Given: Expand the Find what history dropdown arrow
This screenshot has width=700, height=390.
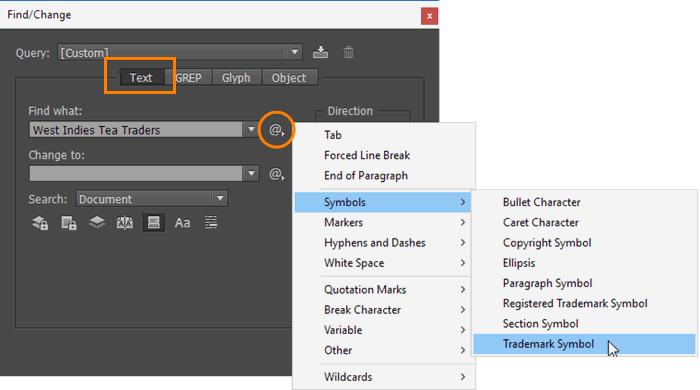Looking at the screenshot, I should point(251,129).
